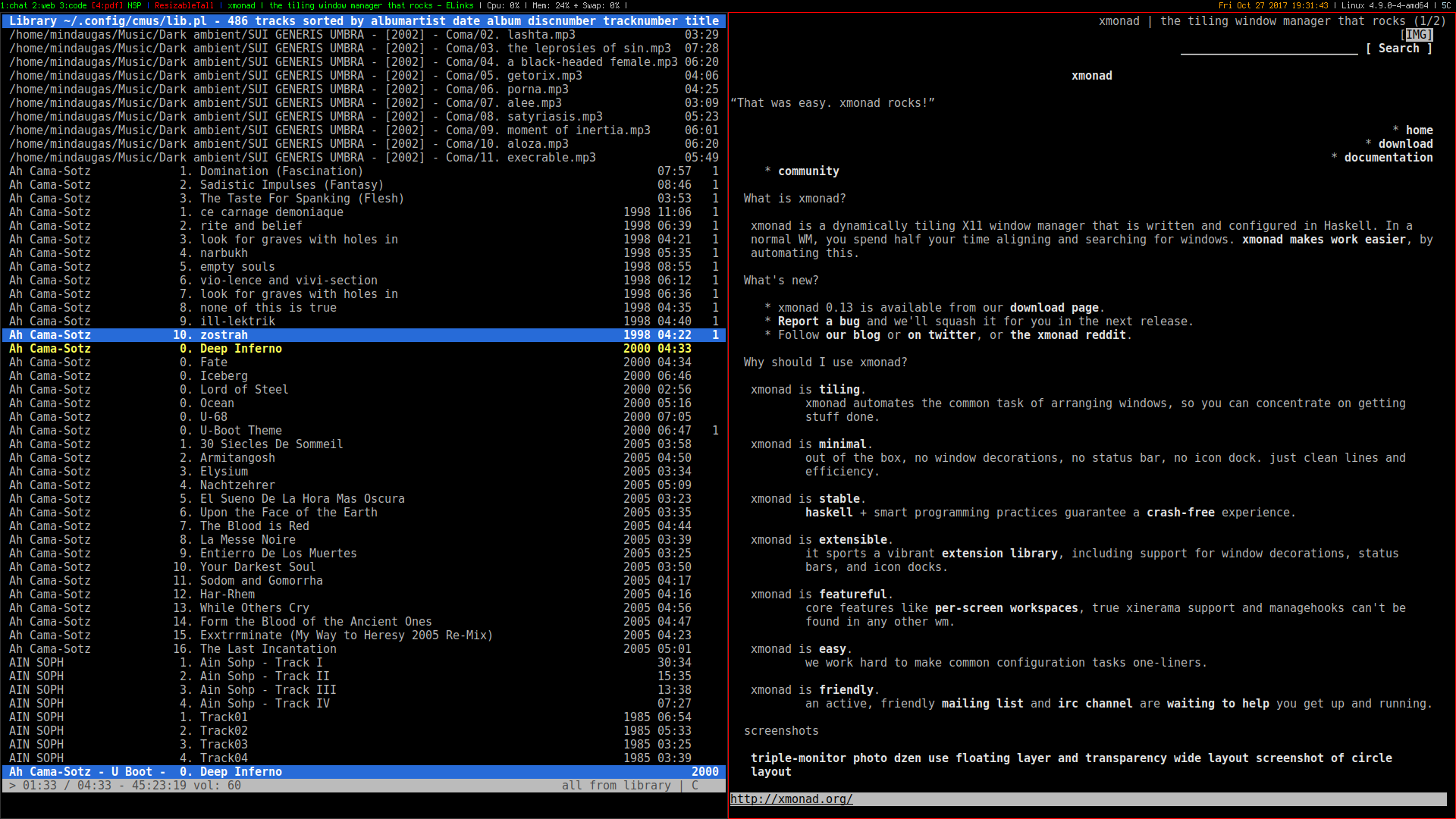Screen dimensions: 1456x819
Task: Select track 'Lord of Steel'
Action: click(364, 390)
